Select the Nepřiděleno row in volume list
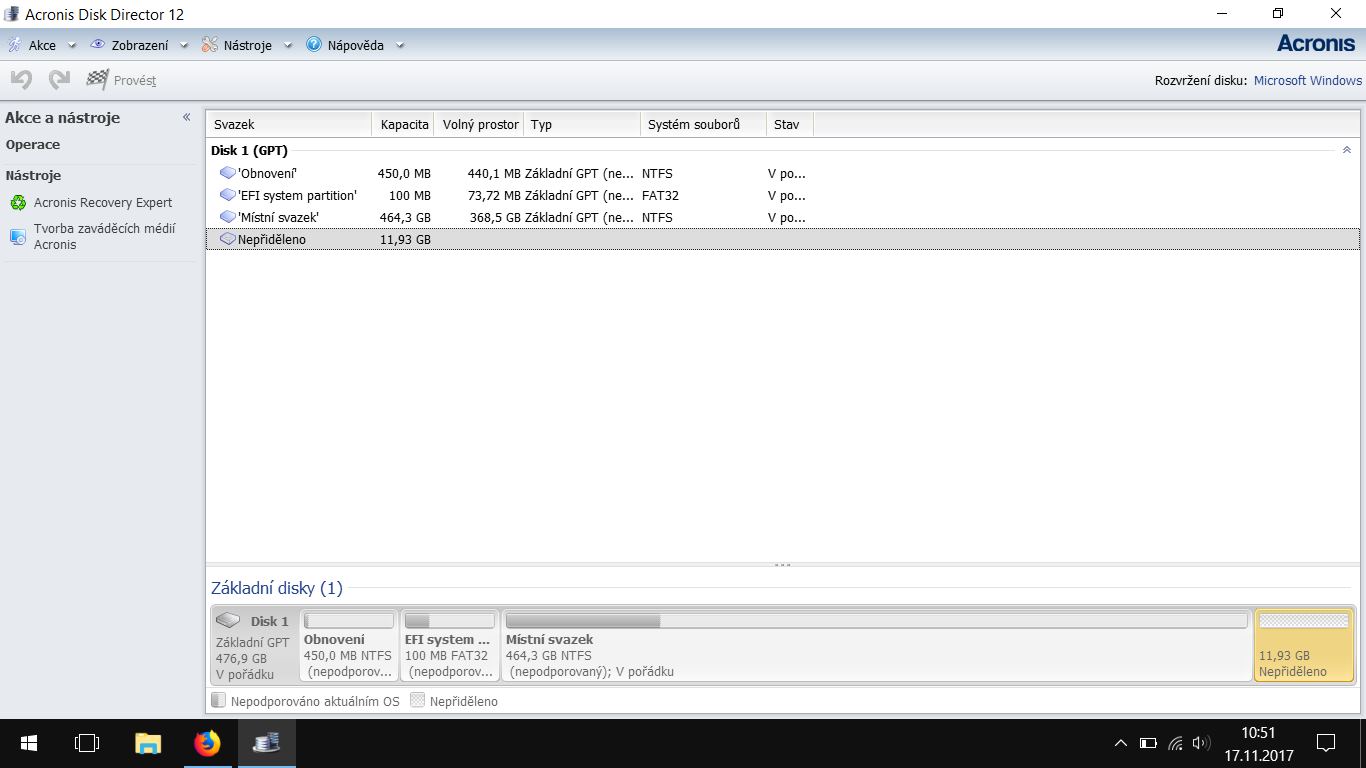Image resolution: width=1366 pixels, height=768 pixels. [x=782, y=239]
